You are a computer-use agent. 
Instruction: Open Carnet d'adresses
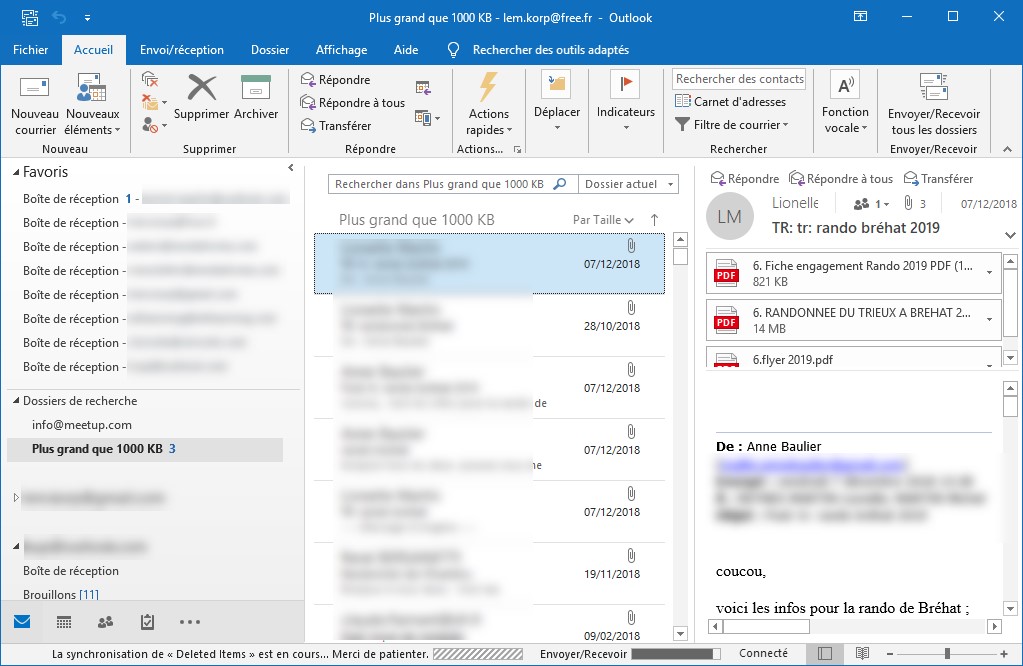coord(730,102)
